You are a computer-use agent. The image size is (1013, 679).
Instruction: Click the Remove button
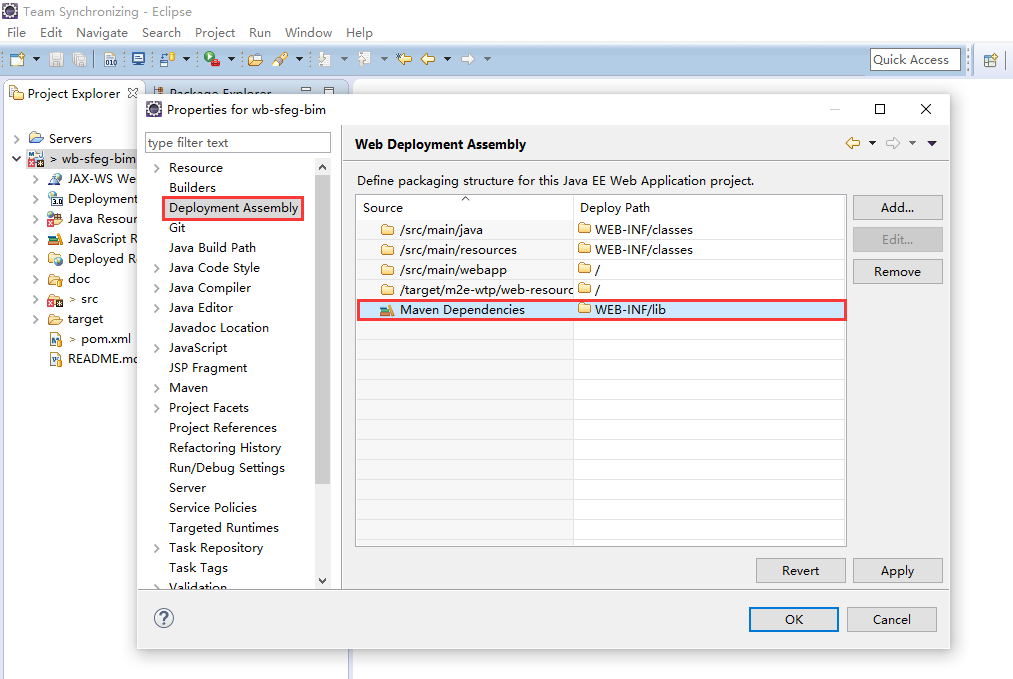[x=897, y=272]
